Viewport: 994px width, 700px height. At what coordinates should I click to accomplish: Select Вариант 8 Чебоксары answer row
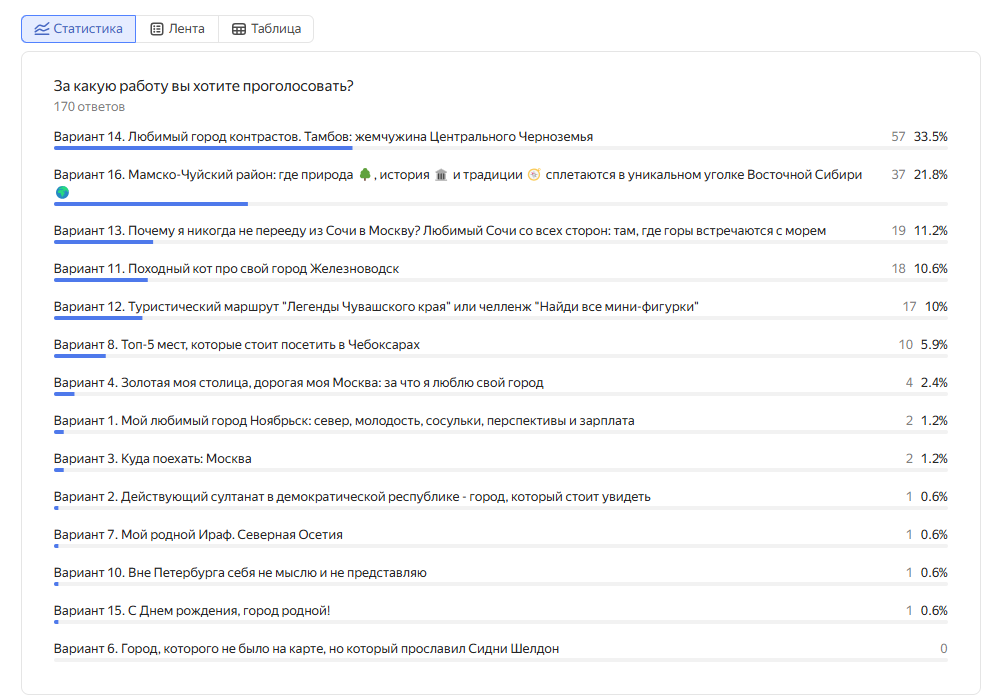pyautogui.click(x=237, y=344)
